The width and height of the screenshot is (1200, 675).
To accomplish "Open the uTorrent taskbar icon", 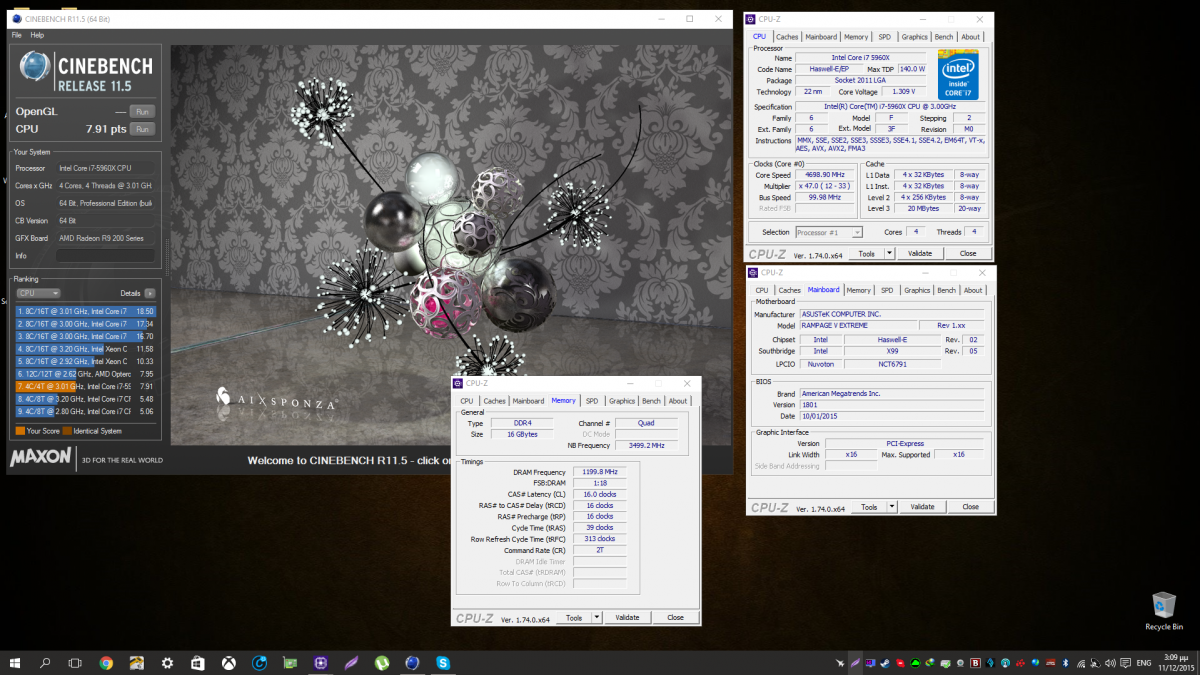I will click(x=382, y=663).
